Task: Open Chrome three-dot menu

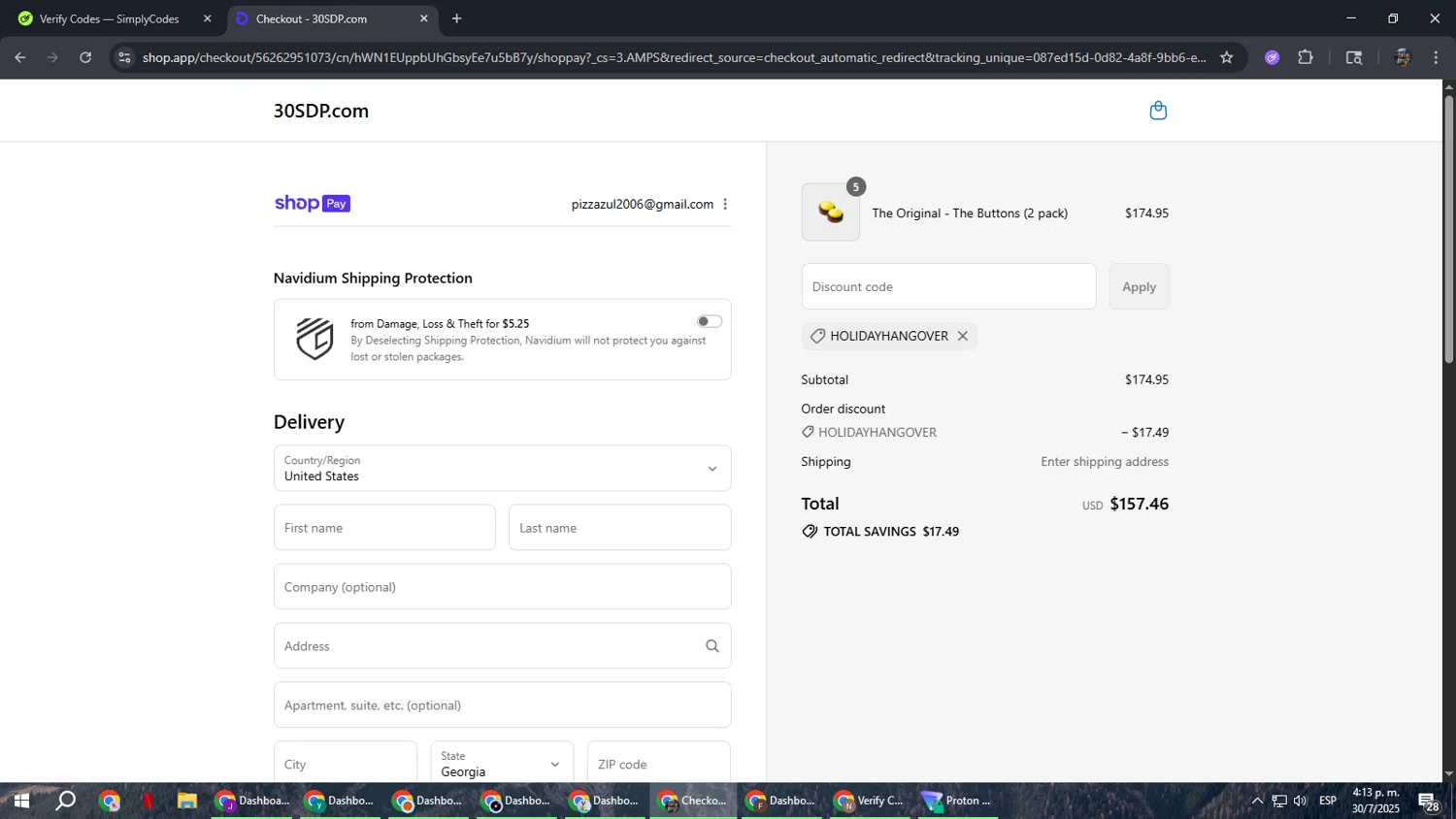Action: click(1436, 57)
